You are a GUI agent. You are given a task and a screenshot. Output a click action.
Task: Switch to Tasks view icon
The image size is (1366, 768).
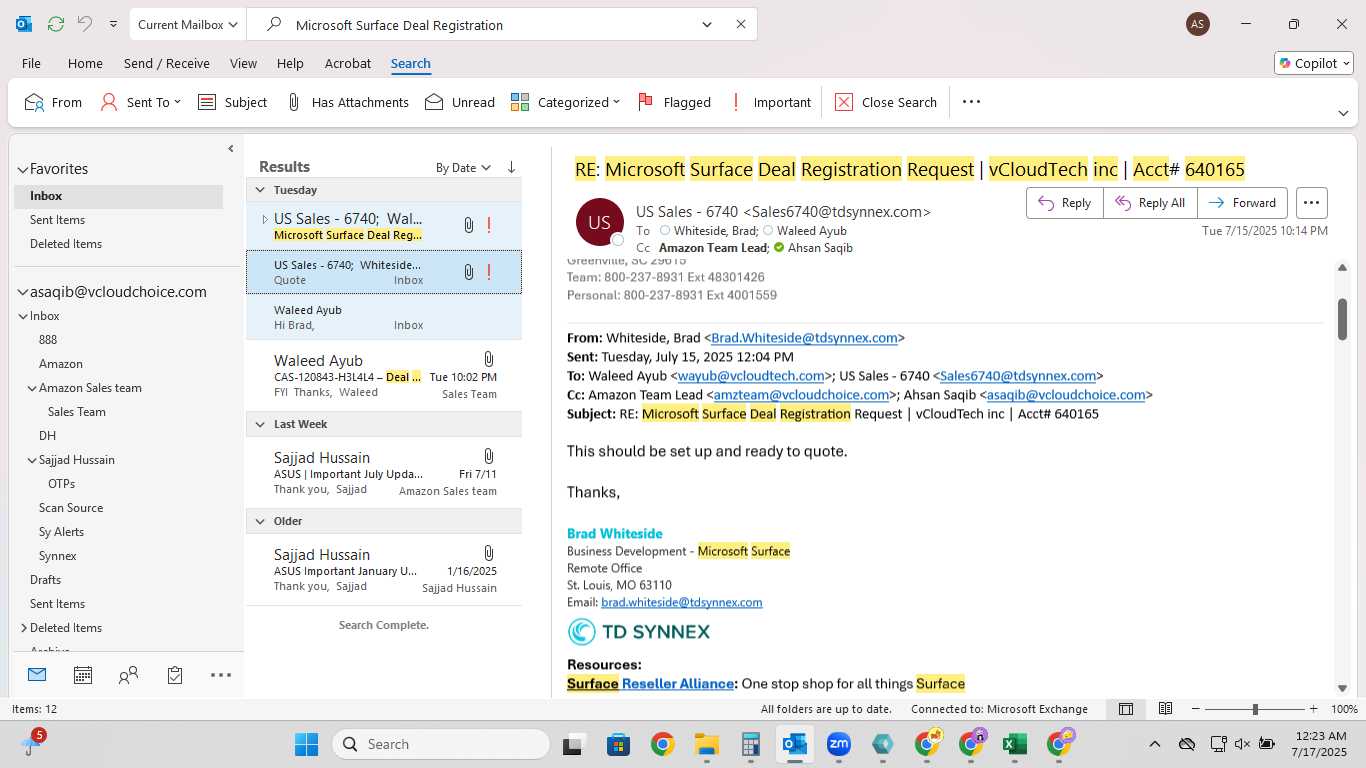(175, 675)
